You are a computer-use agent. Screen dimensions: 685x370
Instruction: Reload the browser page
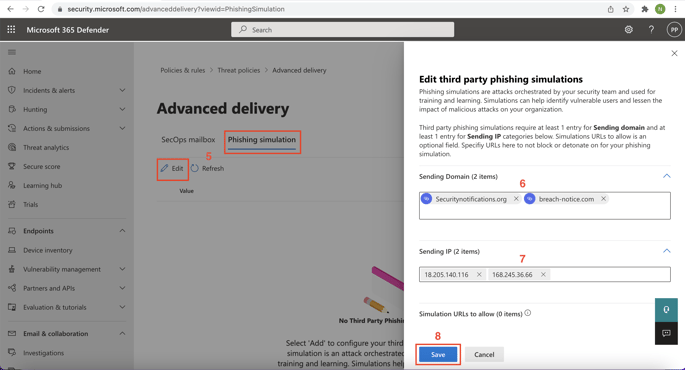(41, 9)
